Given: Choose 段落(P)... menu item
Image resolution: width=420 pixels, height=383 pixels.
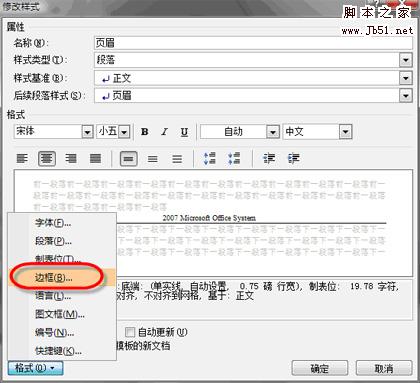Looking at the screenshot, I should coord(62,241).
